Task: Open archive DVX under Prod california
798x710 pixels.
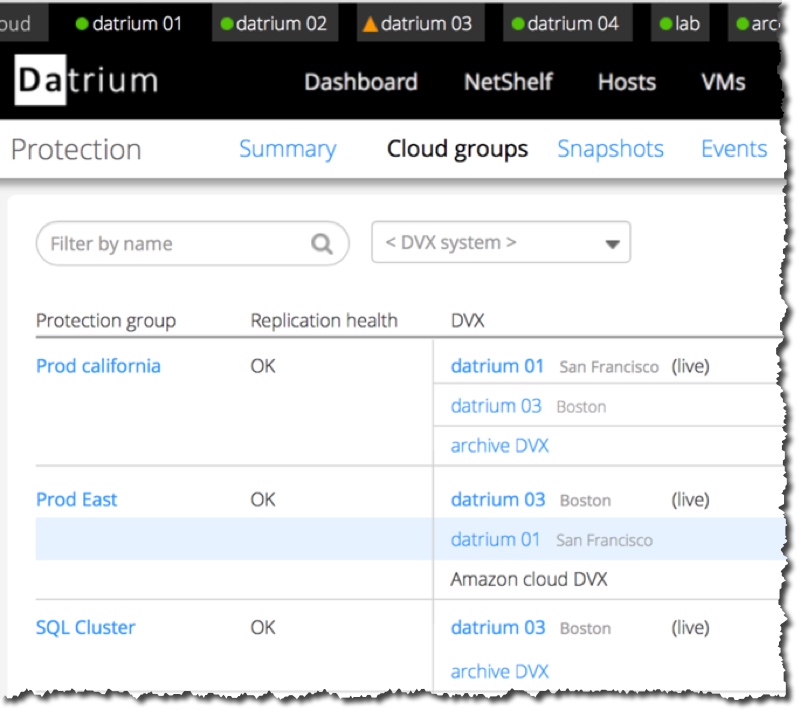Action: (500, 445)
